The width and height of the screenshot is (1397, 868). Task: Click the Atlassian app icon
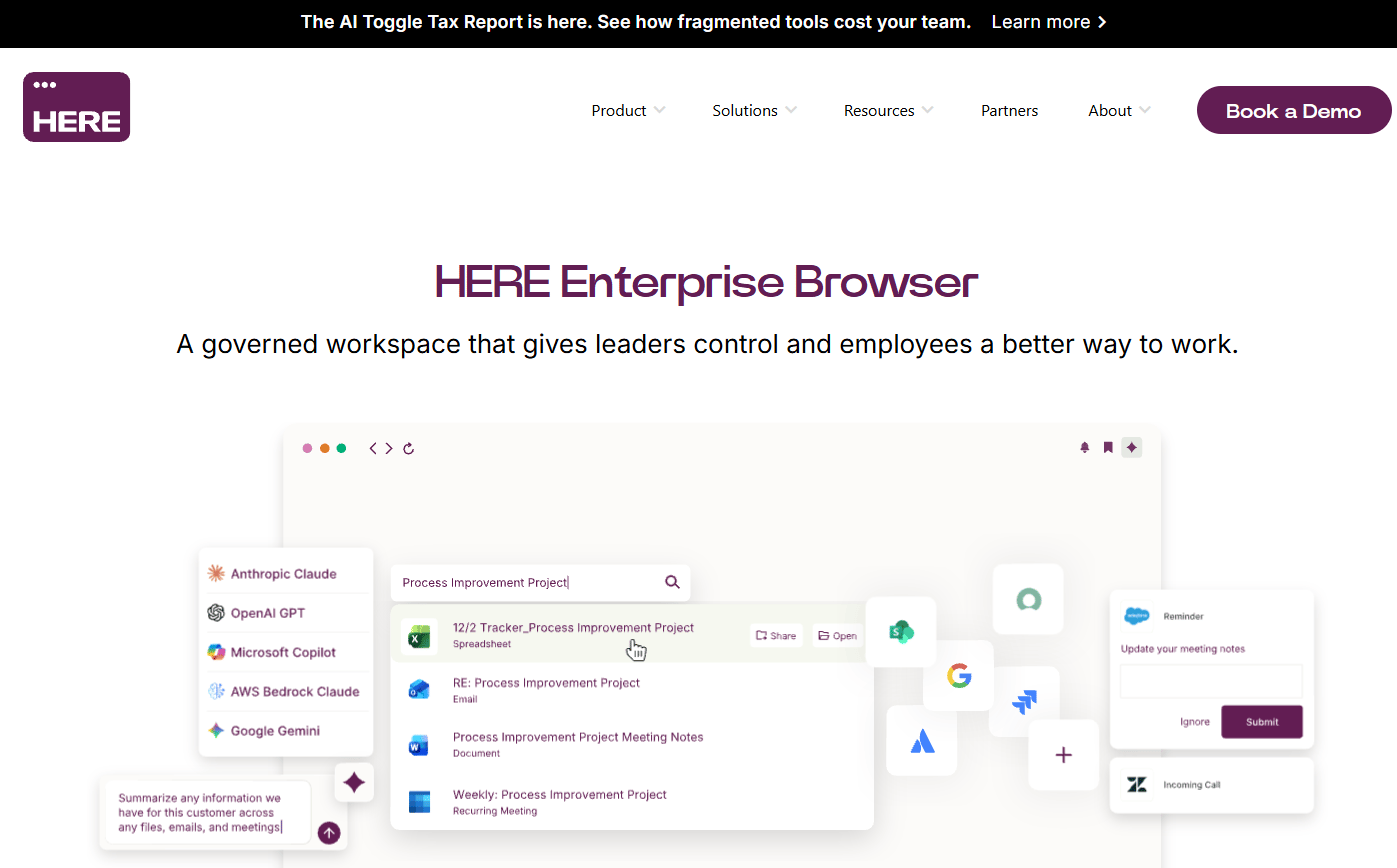pyautogui.click(x=922, y=741)
